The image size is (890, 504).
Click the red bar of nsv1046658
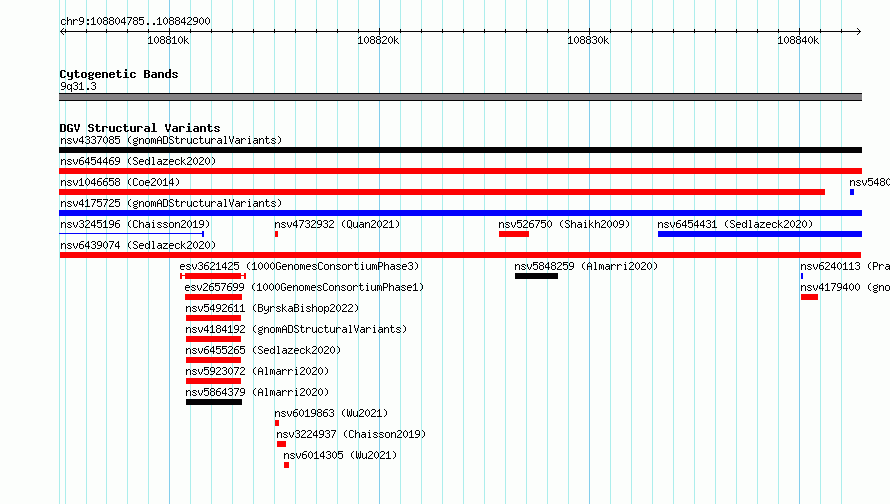point(442,192)
